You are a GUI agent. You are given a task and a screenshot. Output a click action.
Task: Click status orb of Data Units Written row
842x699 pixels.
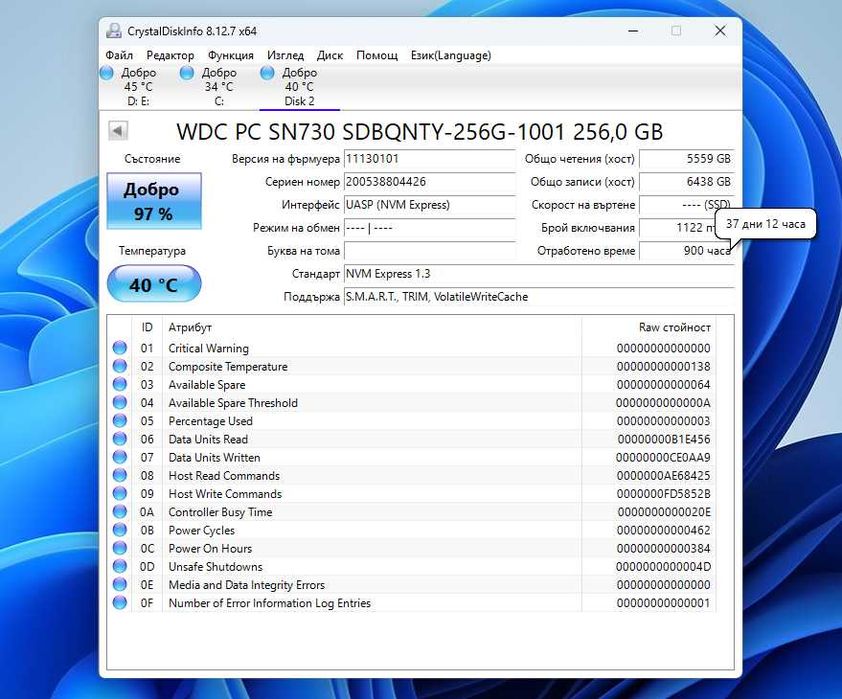click(120, 457)
